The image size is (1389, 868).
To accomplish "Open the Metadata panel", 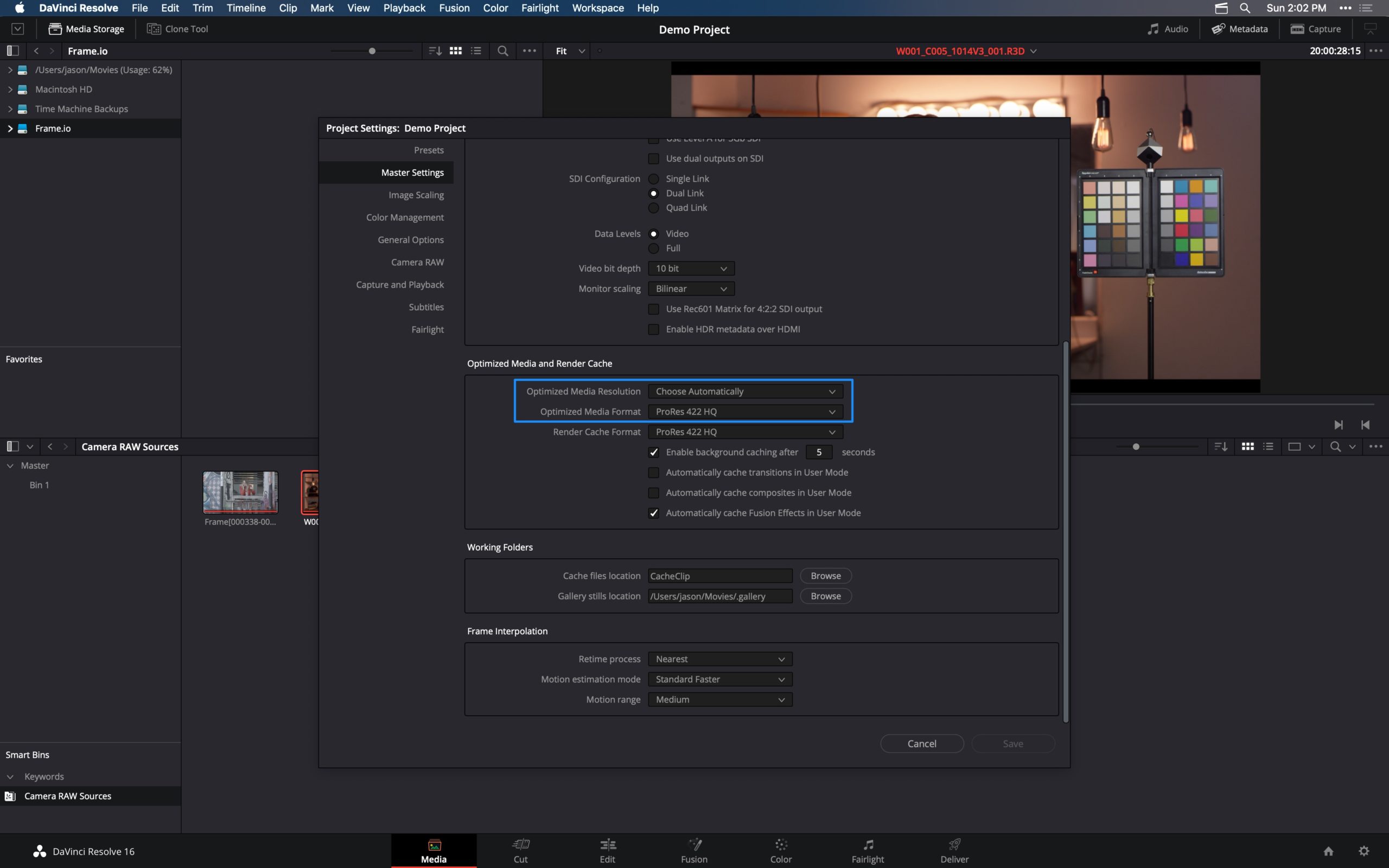I will coord(1238,29).
